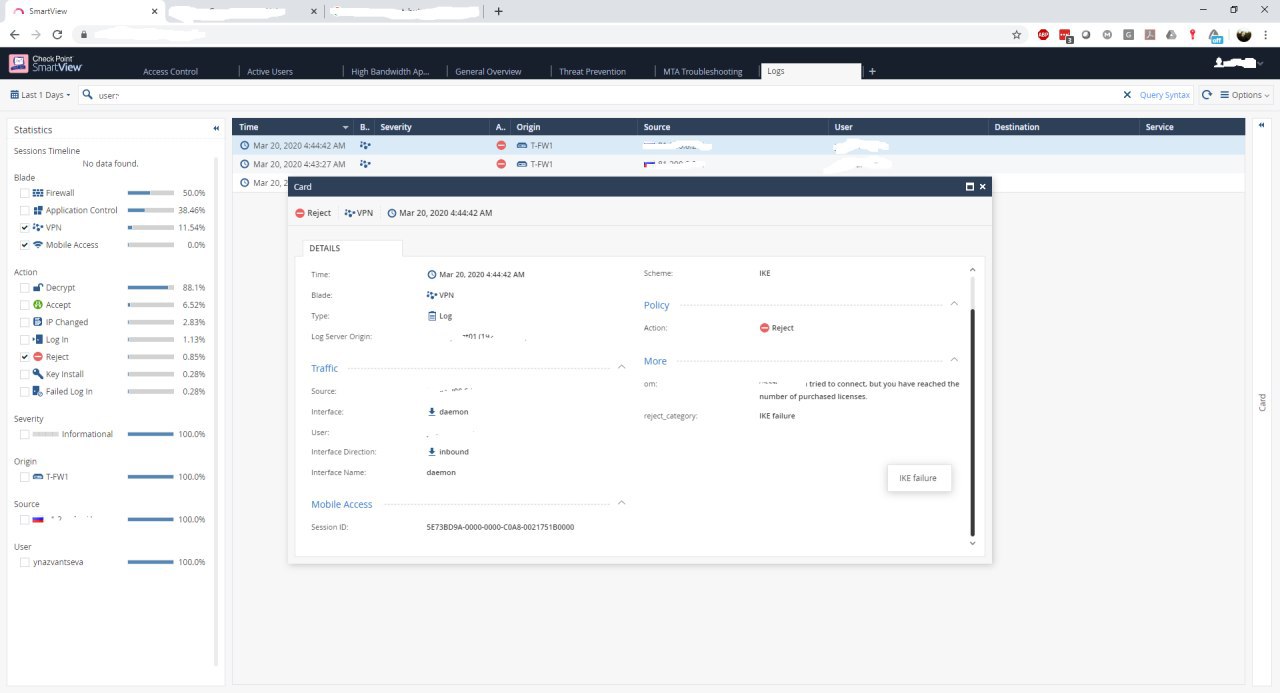Sort by Time column arrow

tap(346, 128)
